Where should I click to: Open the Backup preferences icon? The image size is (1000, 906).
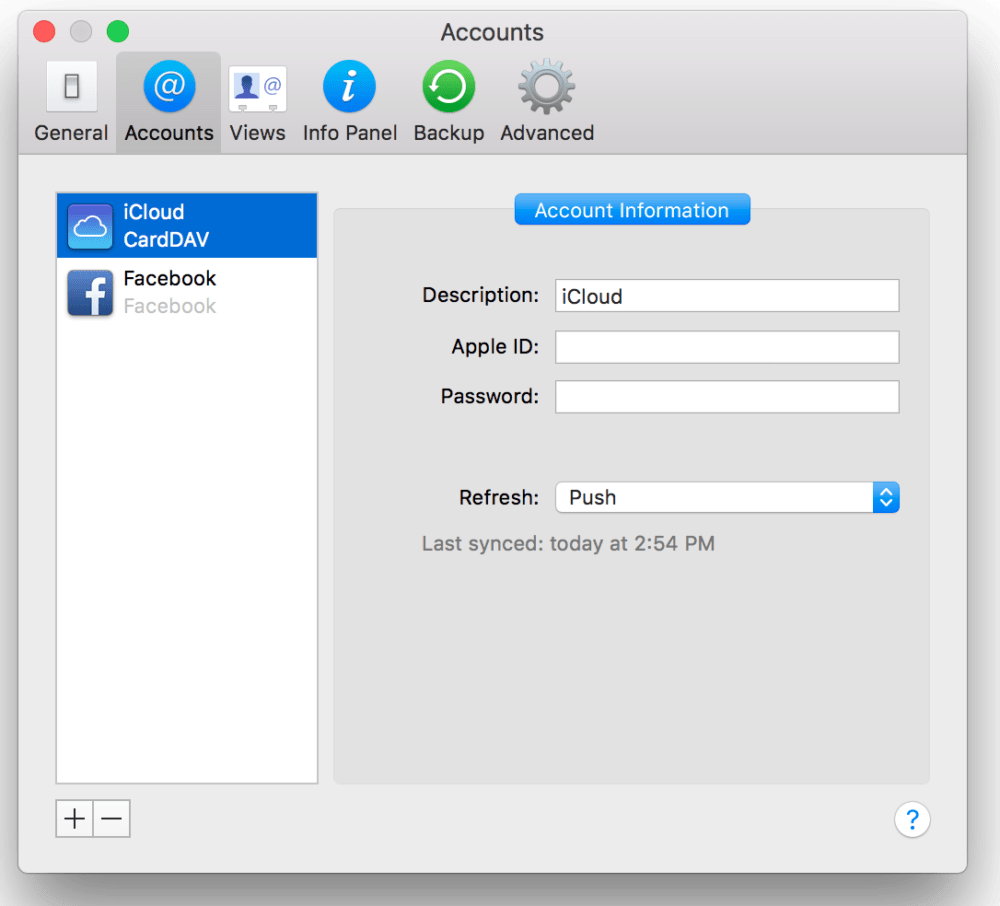coord(449,102)
